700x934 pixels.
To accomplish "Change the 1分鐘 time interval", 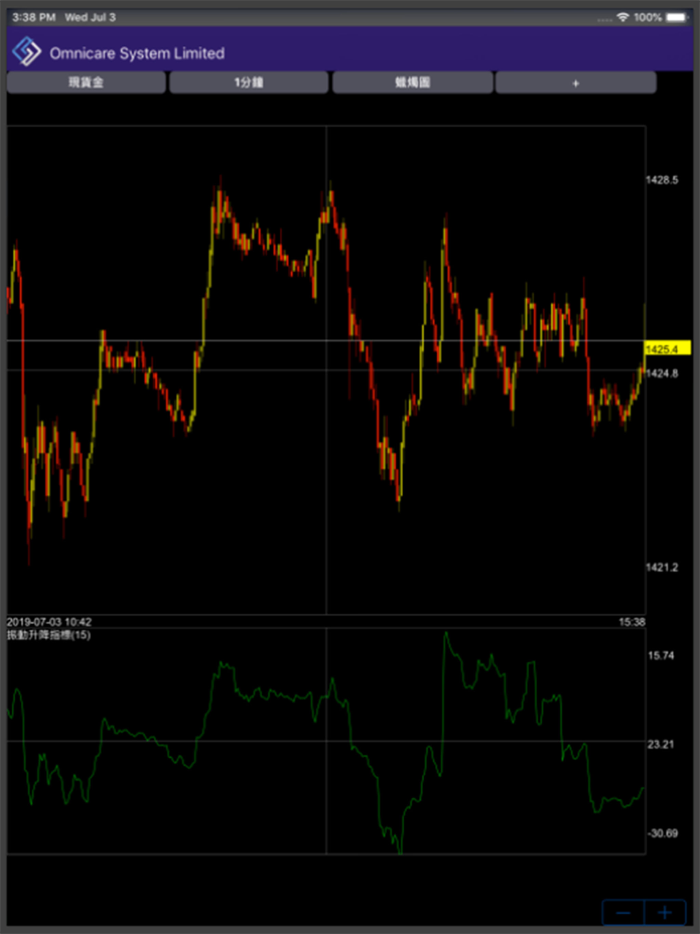I will 249,83.
